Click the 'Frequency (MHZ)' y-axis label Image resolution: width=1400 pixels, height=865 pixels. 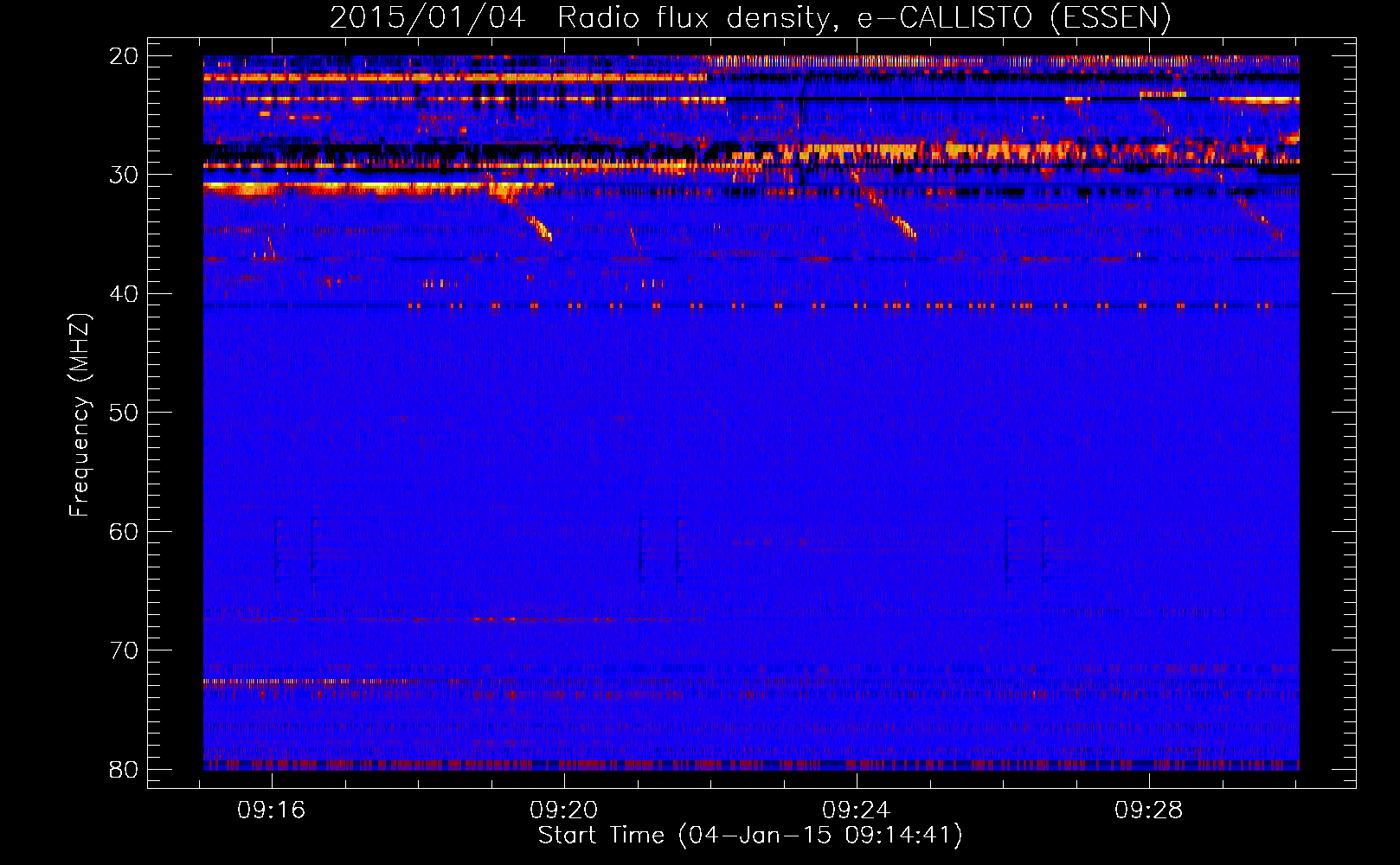coord(80,415)
